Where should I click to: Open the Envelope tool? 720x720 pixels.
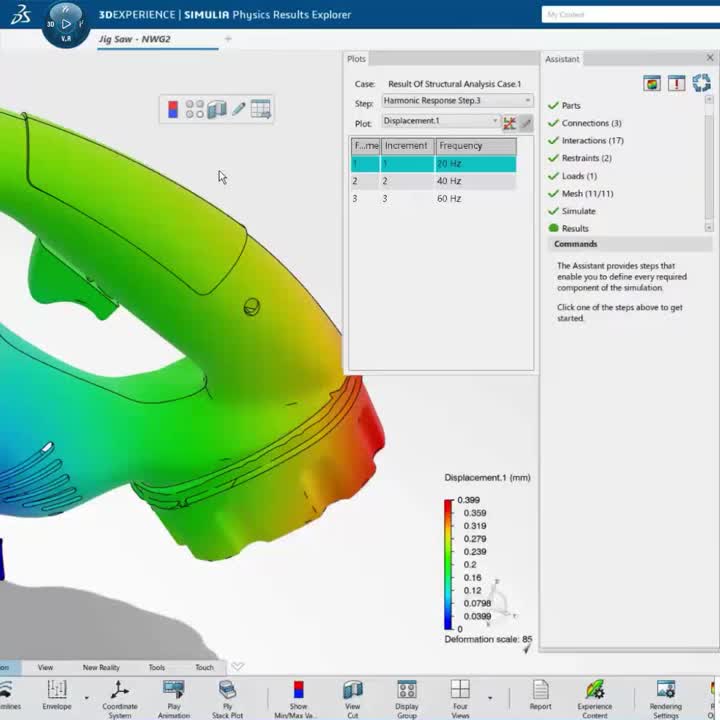57,696
